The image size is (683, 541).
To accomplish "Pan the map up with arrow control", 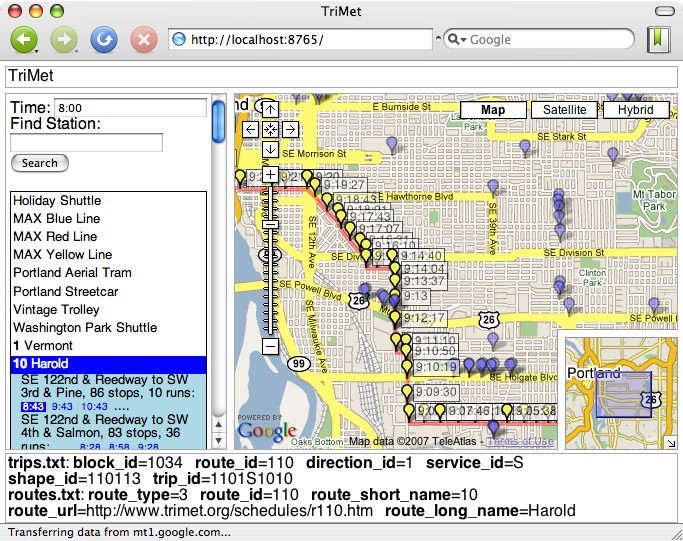I will click(269, 108).
